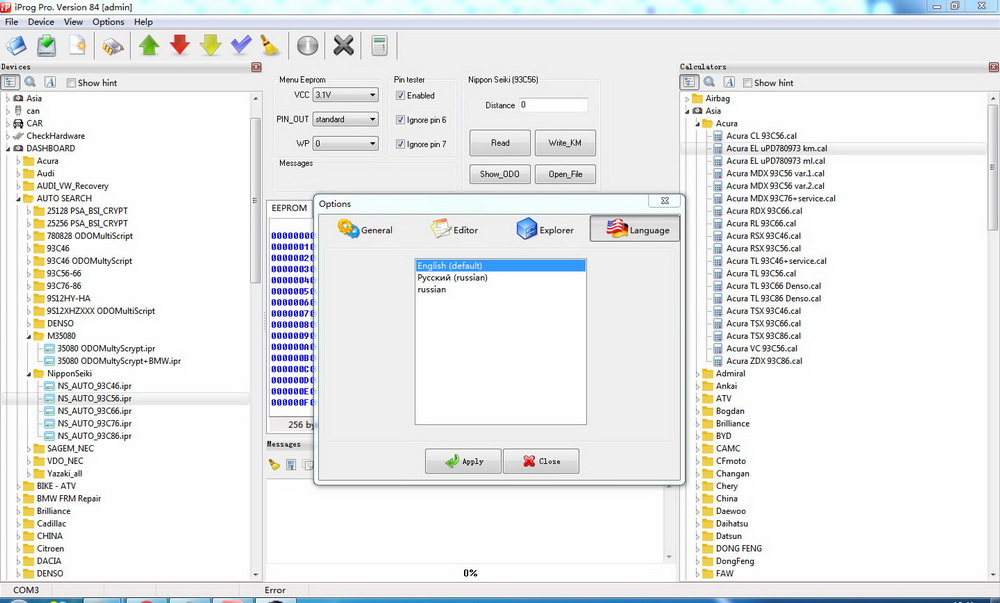Screen dimensions: 1000x603
Task: Open the File menu
Action: (x=11, y=22)
